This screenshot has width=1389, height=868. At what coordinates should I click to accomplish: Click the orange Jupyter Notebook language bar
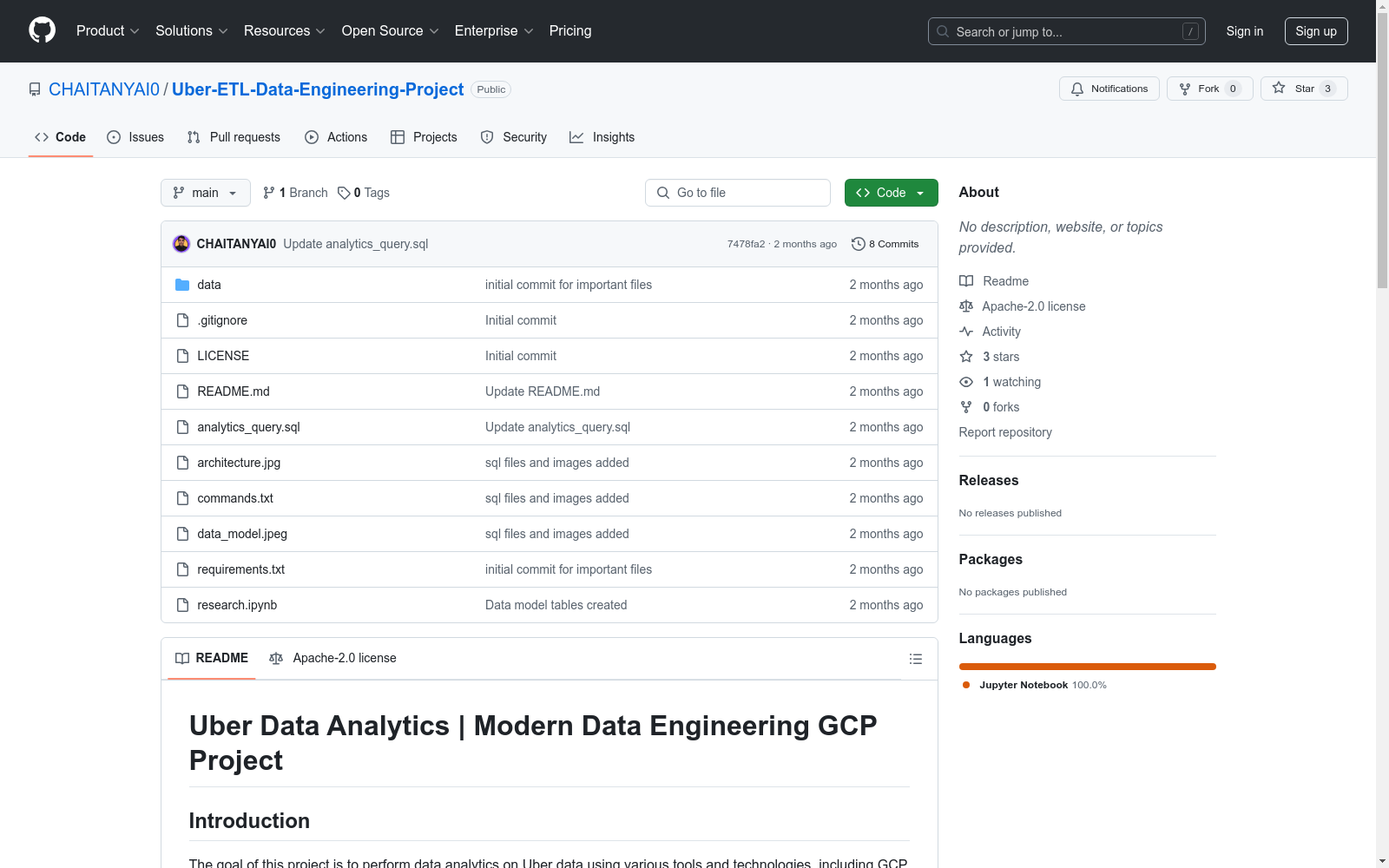click(1087, 667)
